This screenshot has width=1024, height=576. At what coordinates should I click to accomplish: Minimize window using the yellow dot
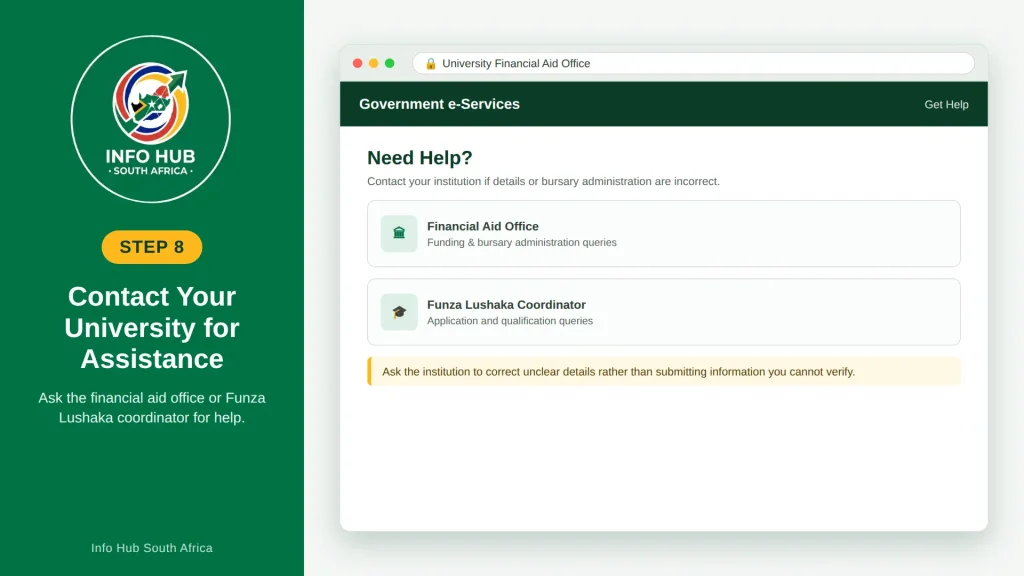coord(374,63)
